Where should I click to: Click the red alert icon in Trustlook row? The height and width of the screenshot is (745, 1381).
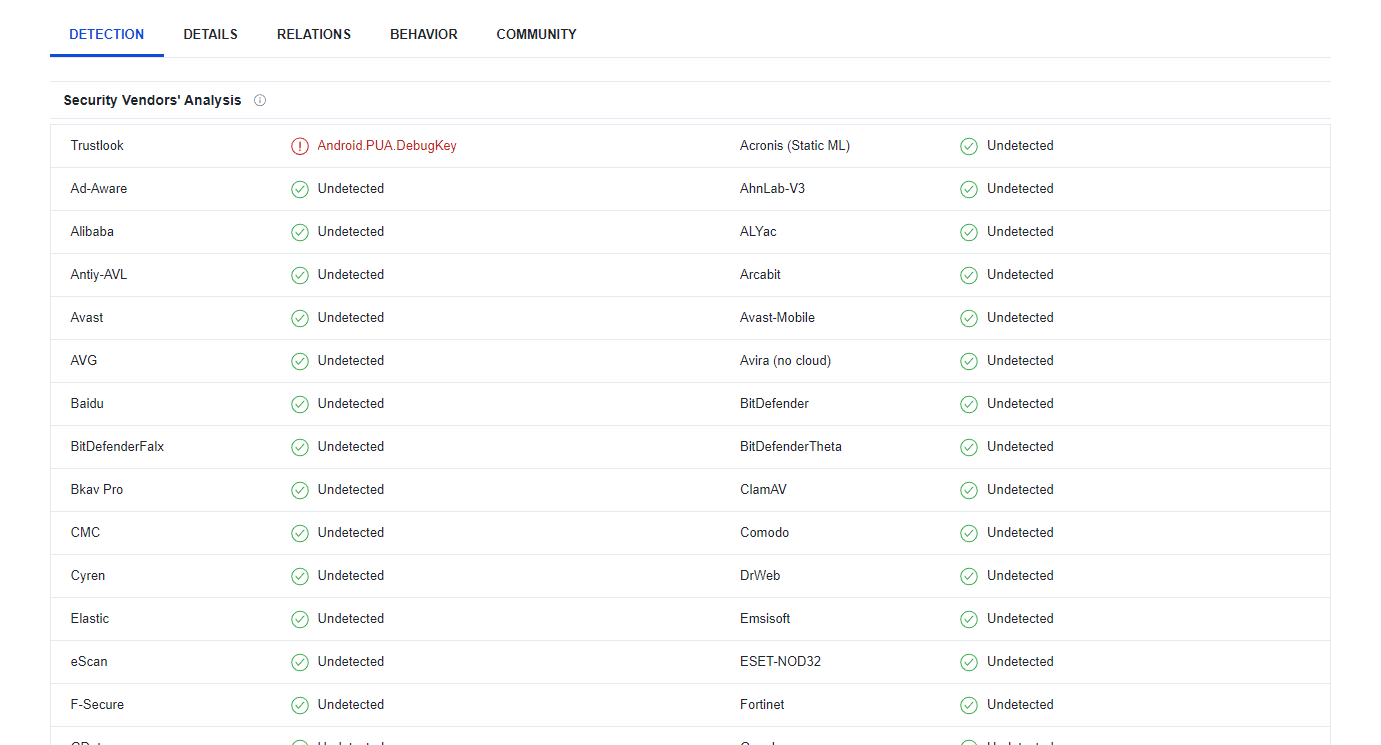[300, 146]
